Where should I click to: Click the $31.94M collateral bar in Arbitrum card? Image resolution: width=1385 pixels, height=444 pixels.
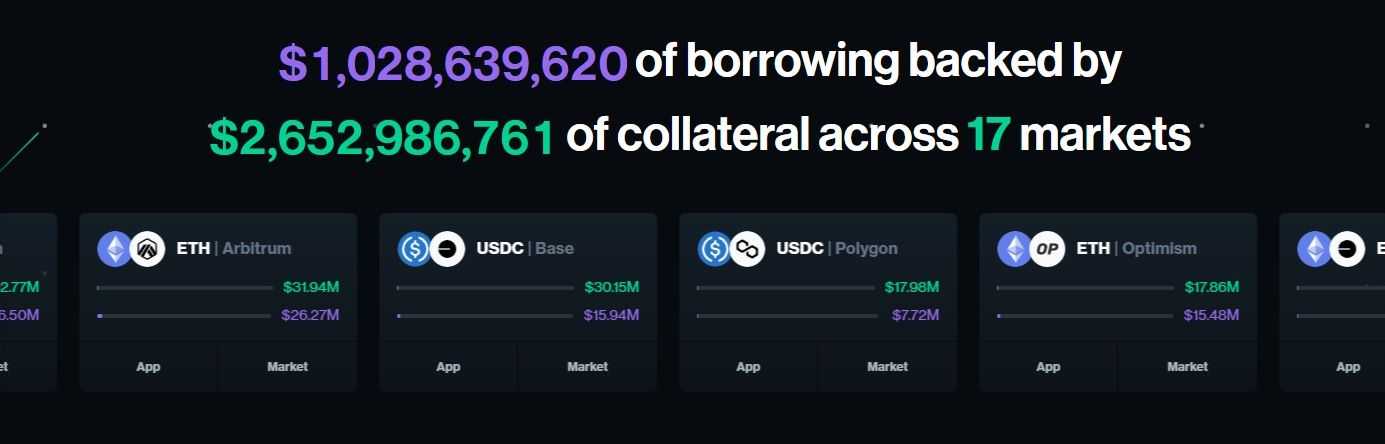click(184, 288)
